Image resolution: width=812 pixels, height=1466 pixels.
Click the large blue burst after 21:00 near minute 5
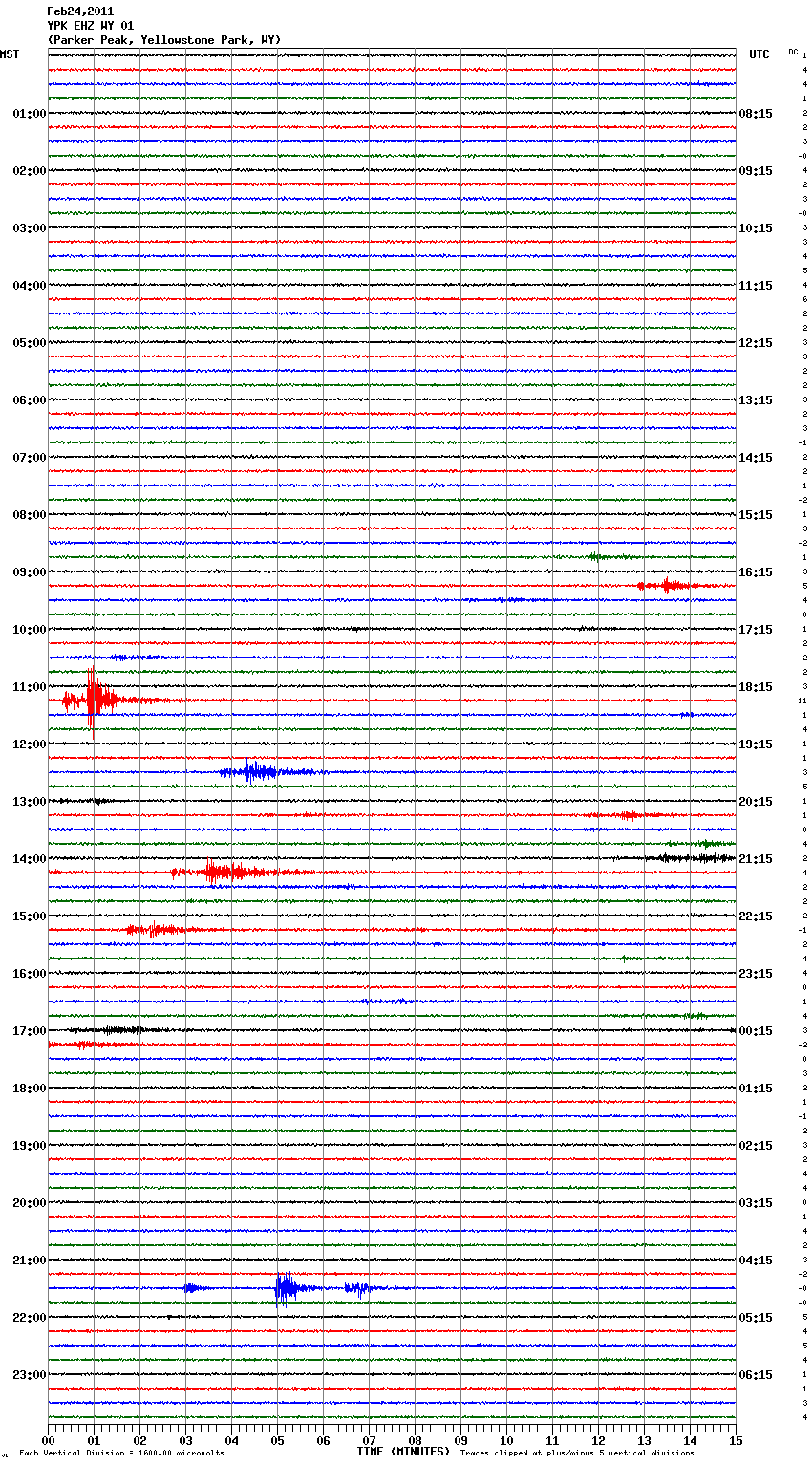pos(287,1288)
